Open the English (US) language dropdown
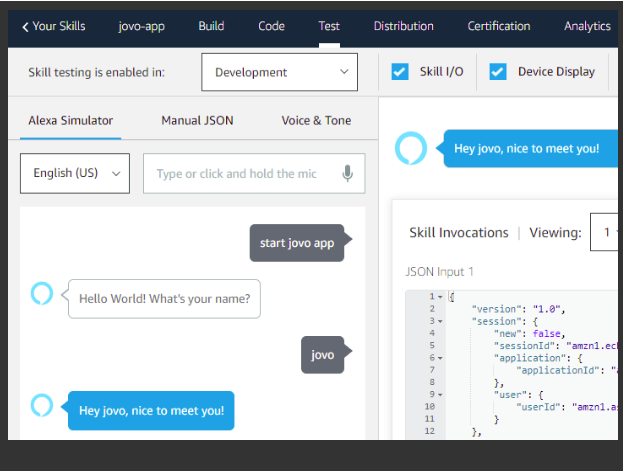Image resolution: width=625 pixels, height=471 pixels. (75, 173)
